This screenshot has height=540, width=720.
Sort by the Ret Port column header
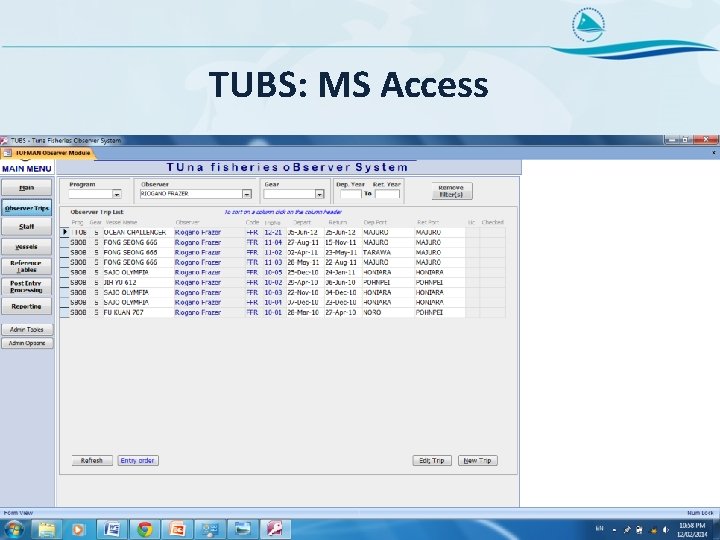click(428, 222)
